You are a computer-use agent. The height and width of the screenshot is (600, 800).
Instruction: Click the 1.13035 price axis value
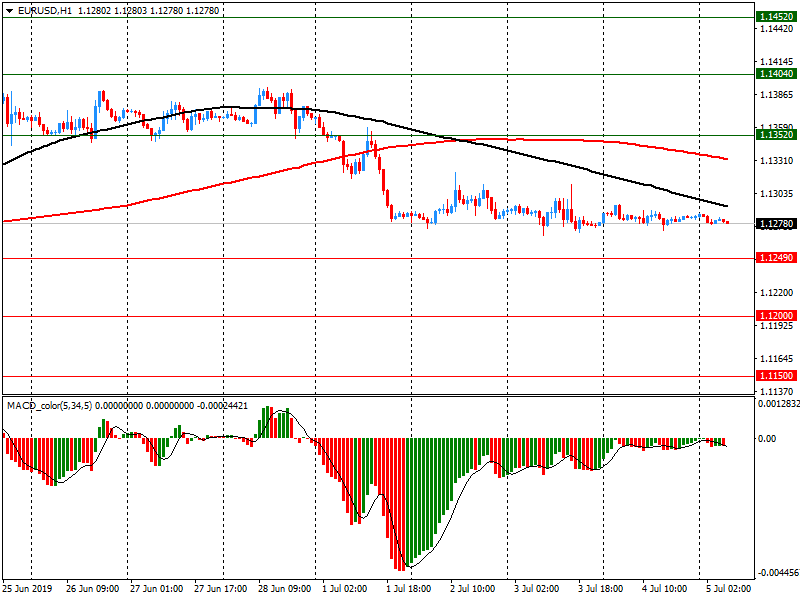click(x=777, y=194)
